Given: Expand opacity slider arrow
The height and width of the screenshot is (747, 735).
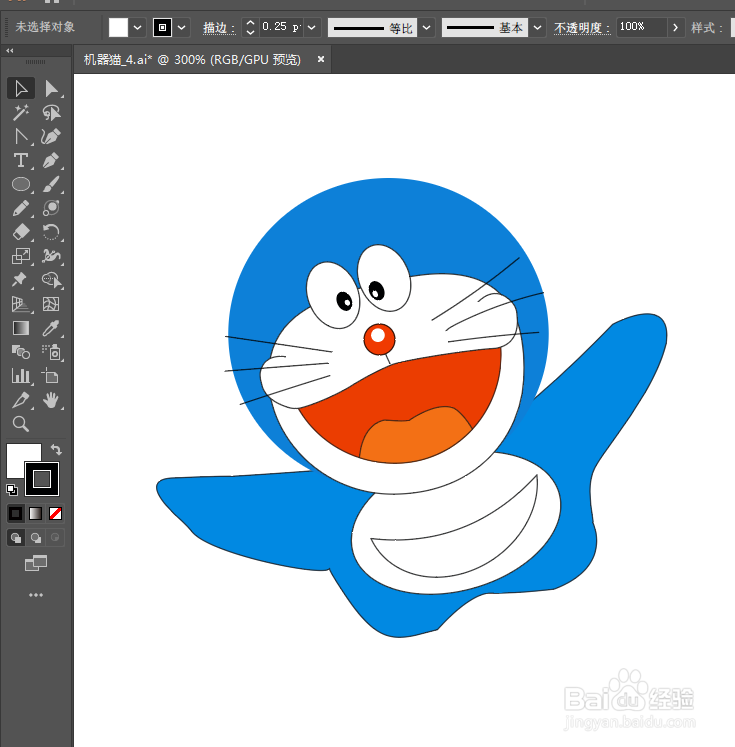Looking at the screenshot, I should click(x=675, y=27).
